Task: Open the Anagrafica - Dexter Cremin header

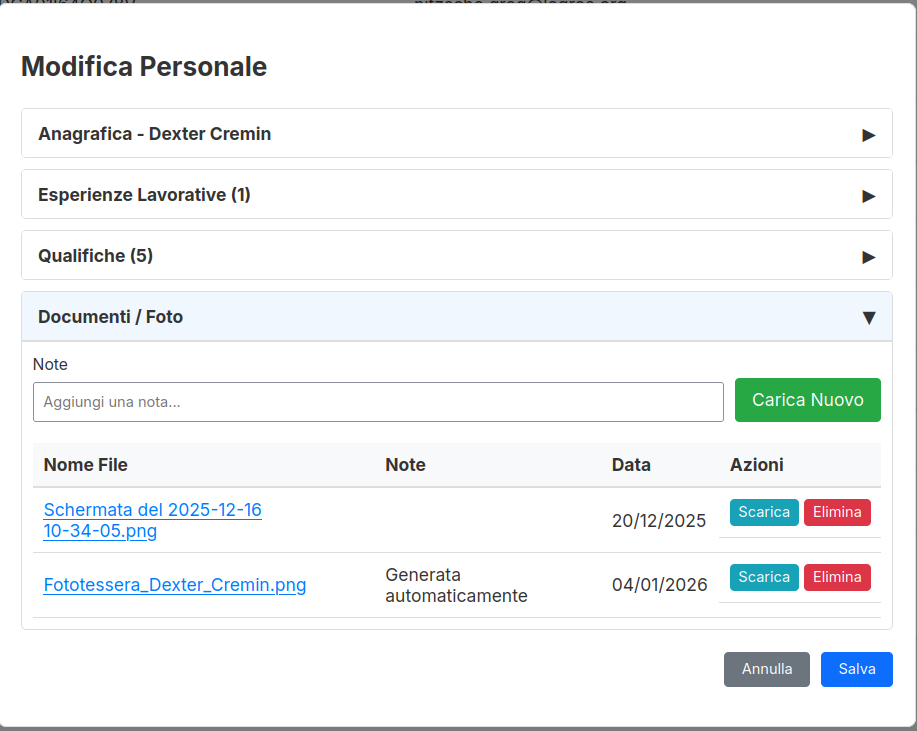Action: coord(155,134)
